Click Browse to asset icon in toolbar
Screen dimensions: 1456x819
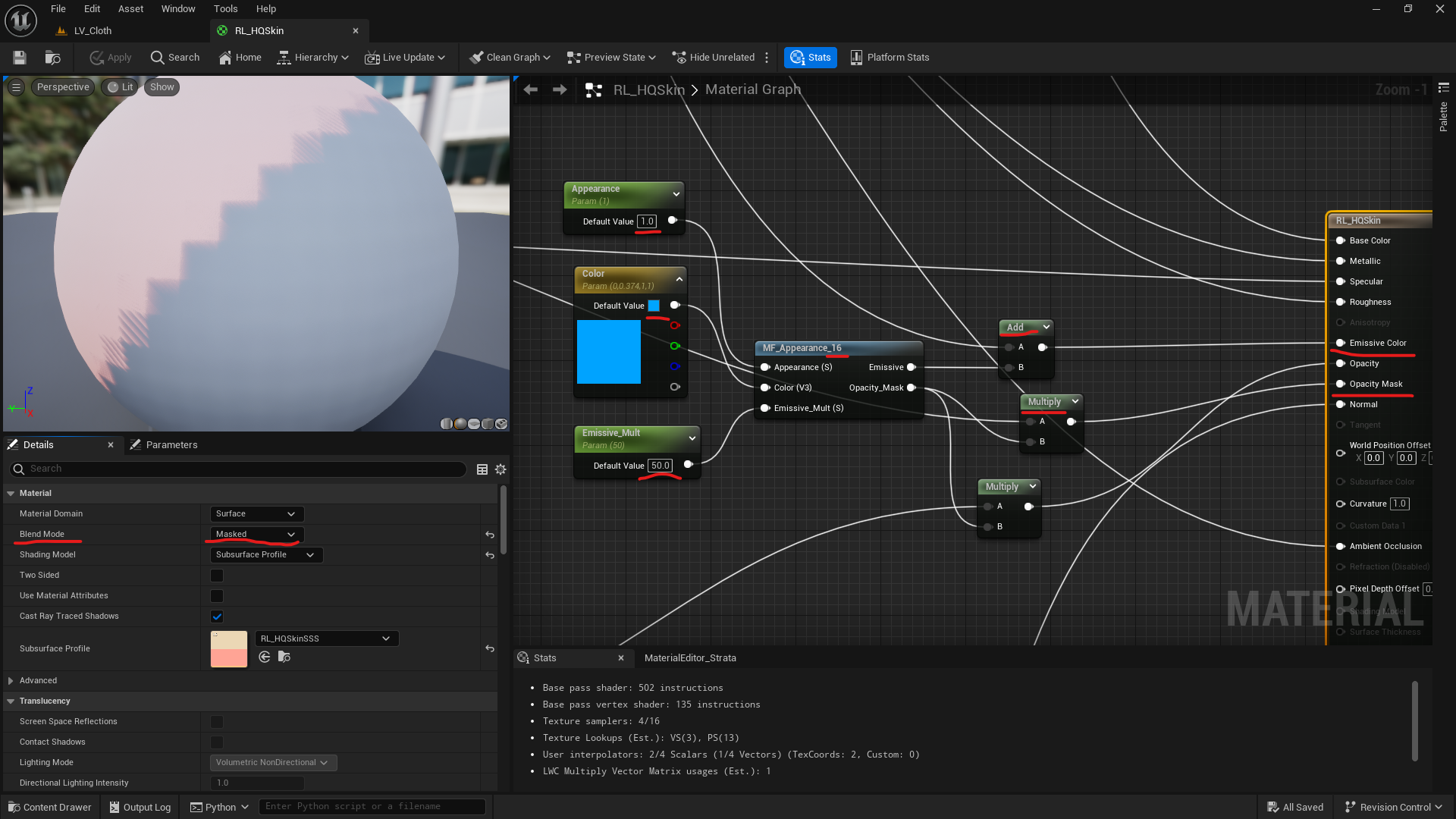tap(52, 58)
